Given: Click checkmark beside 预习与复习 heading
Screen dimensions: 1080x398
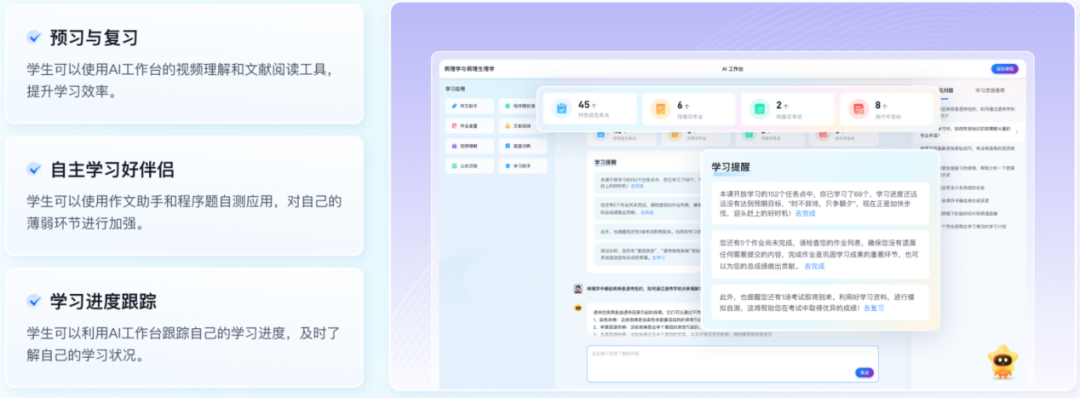Looking at the screenshot, I should 34,37.
